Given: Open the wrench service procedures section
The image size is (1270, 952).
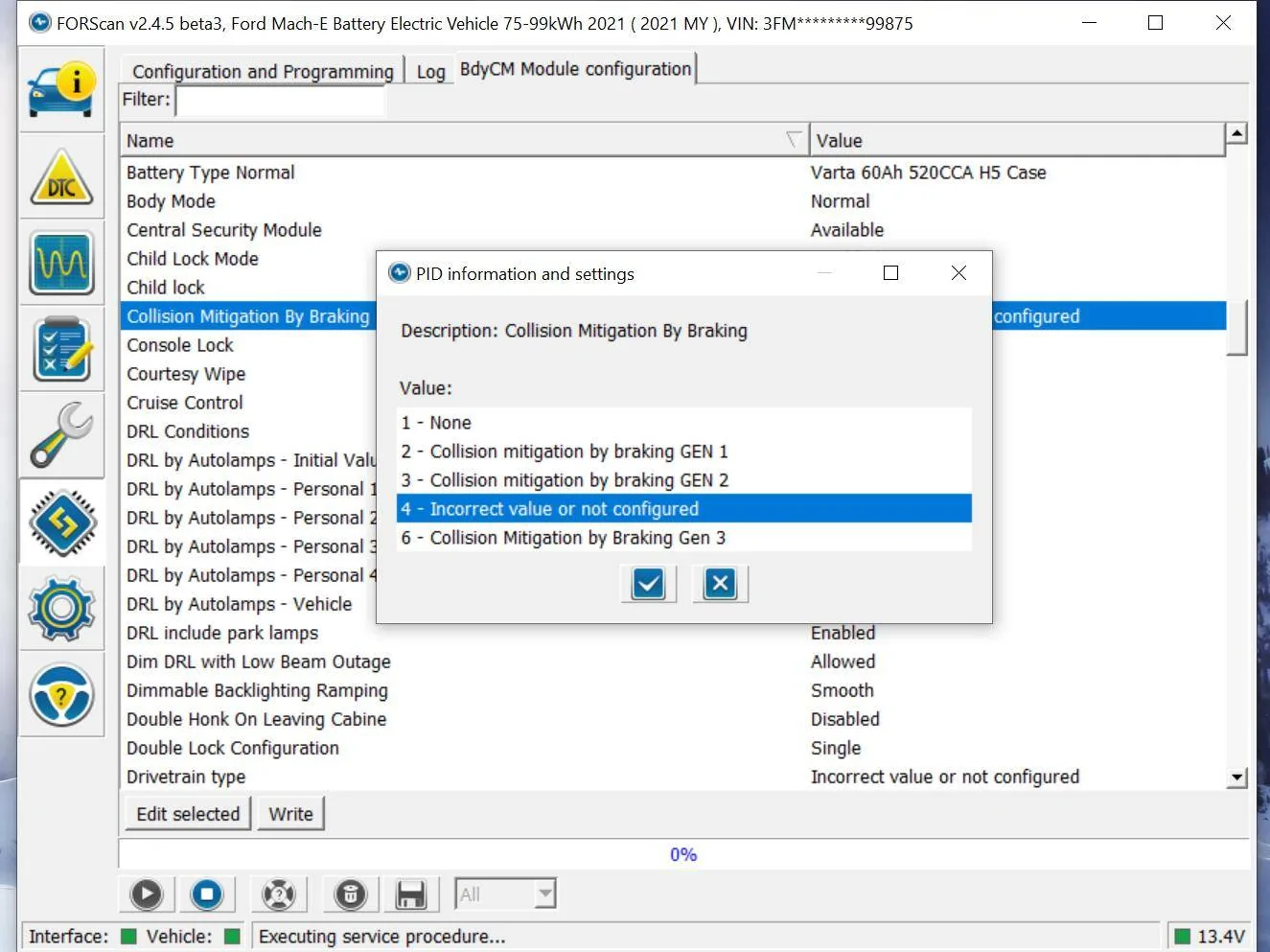Looking at the screenshot, I should tap(61, 435).
